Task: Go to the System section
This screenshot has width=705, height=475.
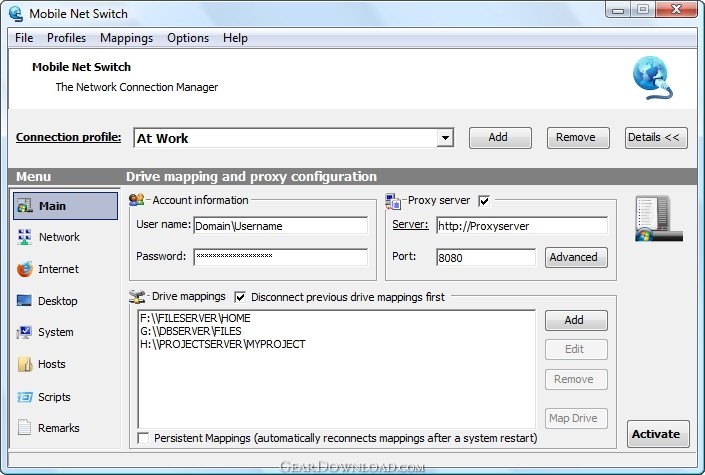Action: [55, 332]
